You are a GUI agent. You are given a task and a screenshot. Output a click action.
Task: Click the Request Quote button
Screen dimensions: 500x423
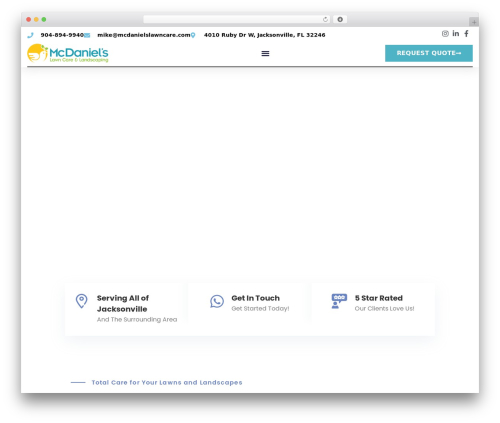pos(429,53)
